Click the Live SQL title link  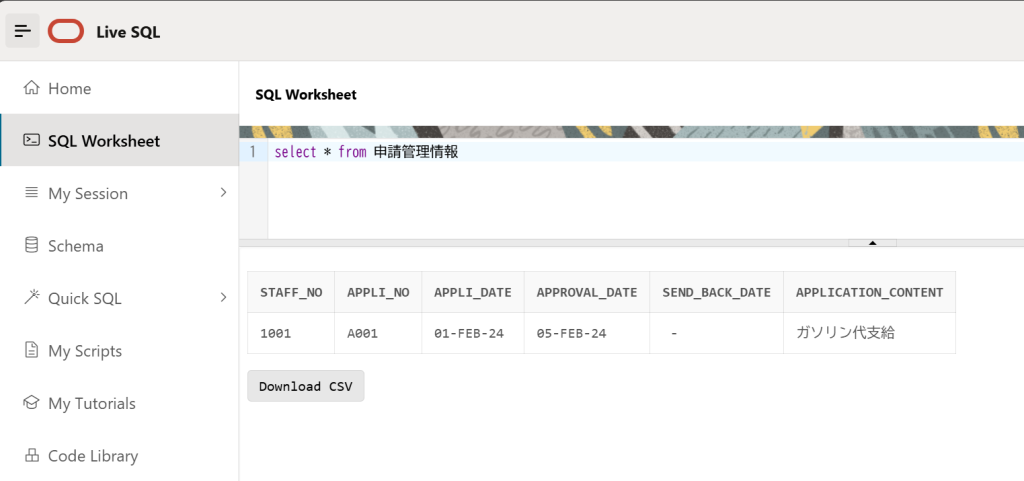tap(128, 32)
